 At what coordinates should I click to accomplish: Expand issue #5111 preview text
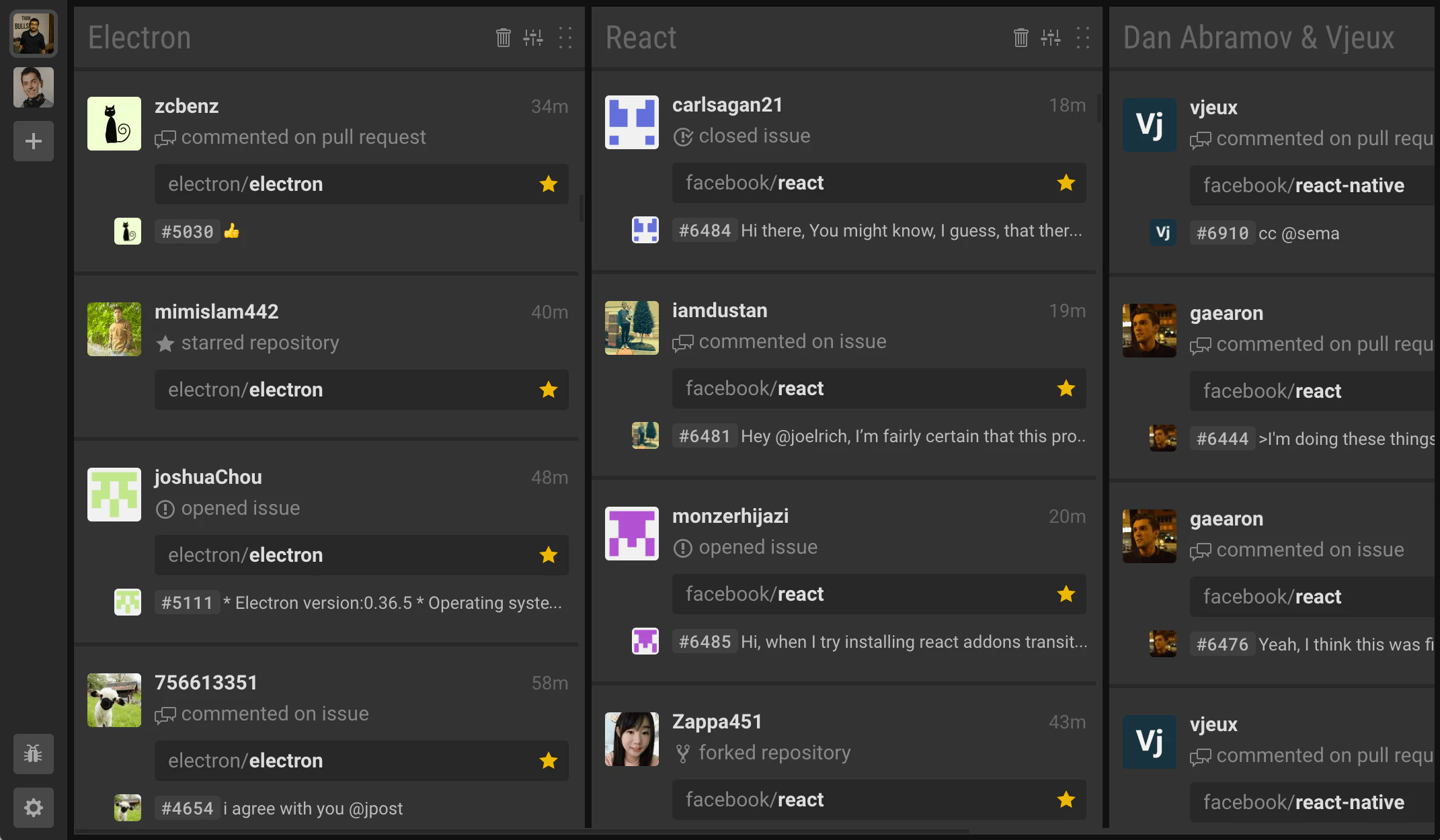point(393,603)
